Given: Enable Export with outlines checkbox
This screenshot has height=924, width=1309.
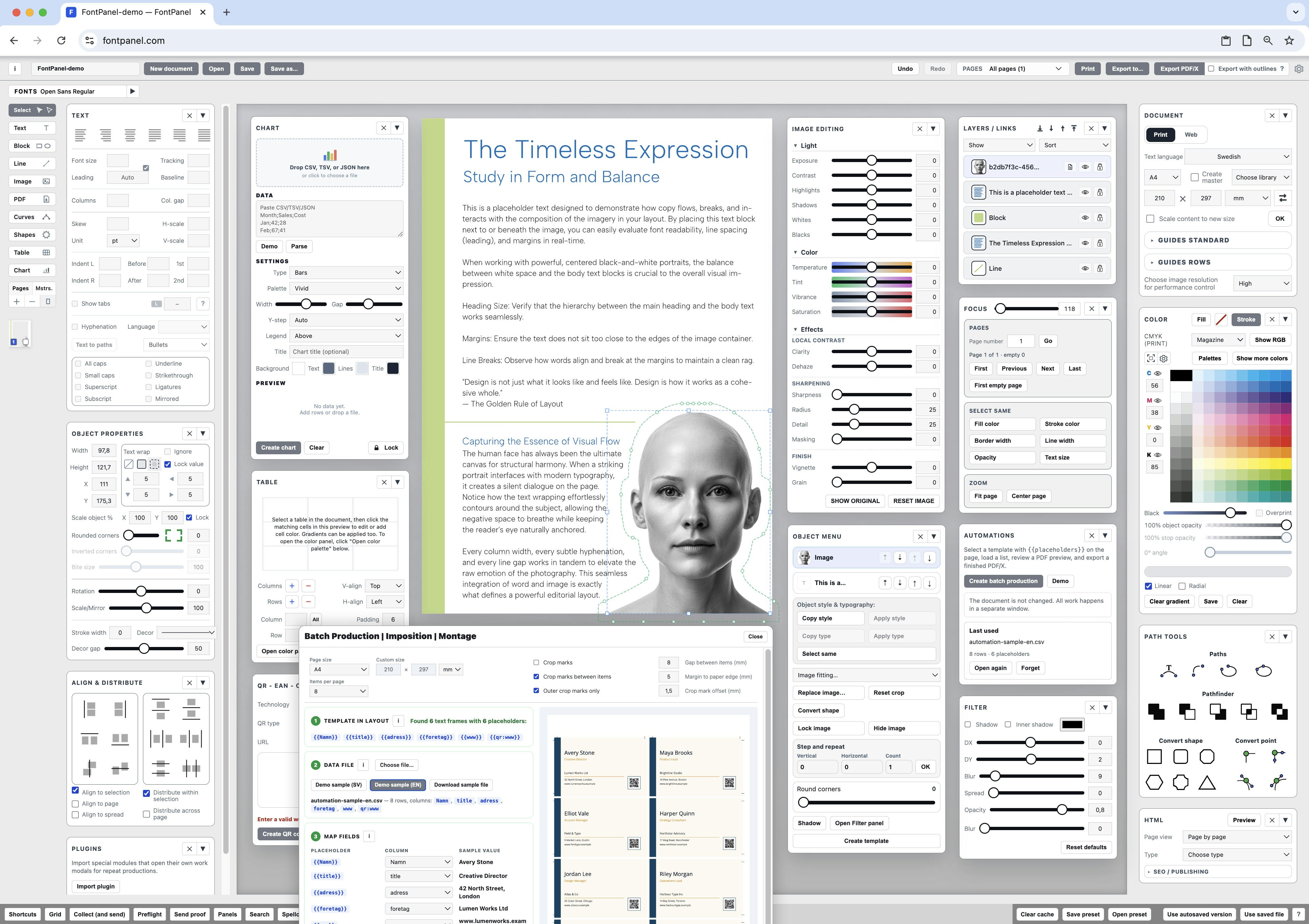Looking at the screenshot, I should [1211, 69].
